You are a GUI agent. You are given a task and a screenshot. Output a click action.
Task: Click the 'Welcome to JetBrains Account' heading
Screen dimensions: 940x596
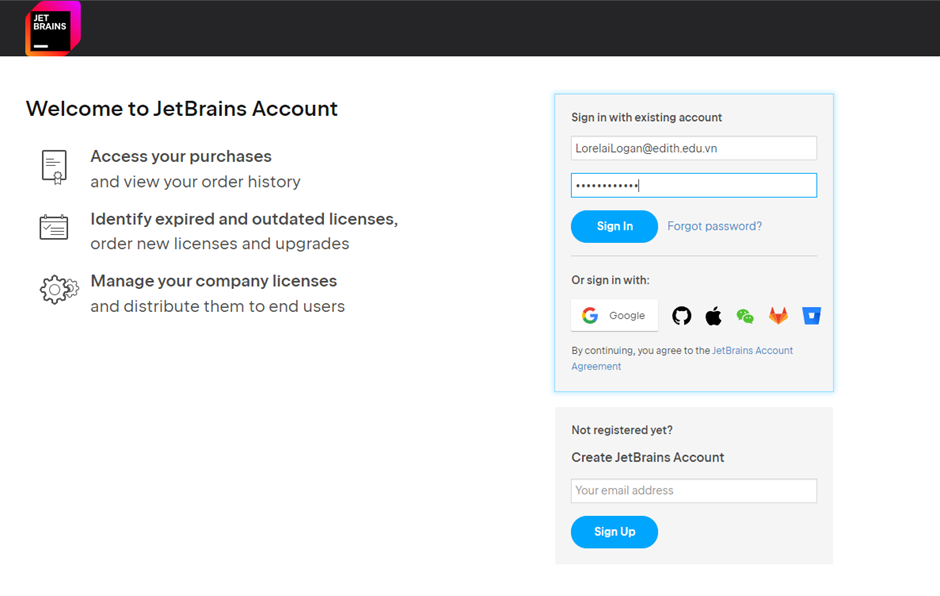point(182,109)
